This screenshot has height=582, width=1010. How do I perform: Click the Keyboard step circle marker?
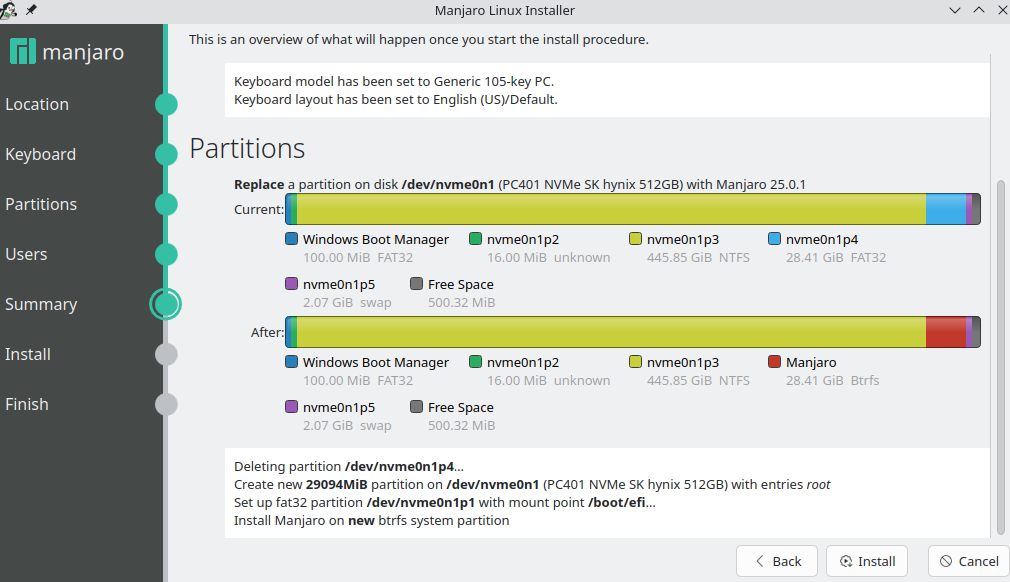point(166,154)
